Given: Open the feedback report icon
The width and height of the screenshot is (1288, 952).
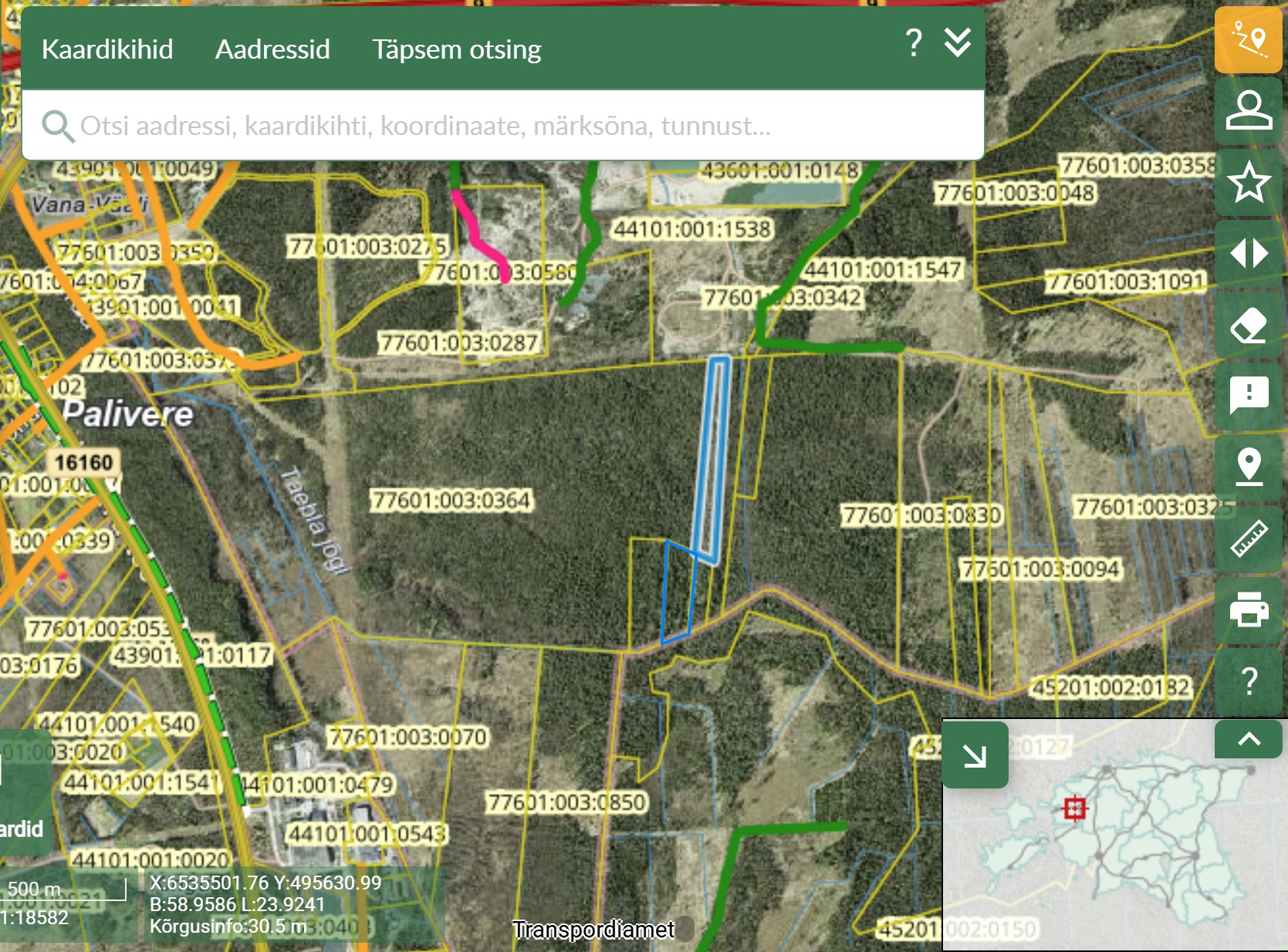Looking at the screenshot, I should click(x=1248, y=396).
